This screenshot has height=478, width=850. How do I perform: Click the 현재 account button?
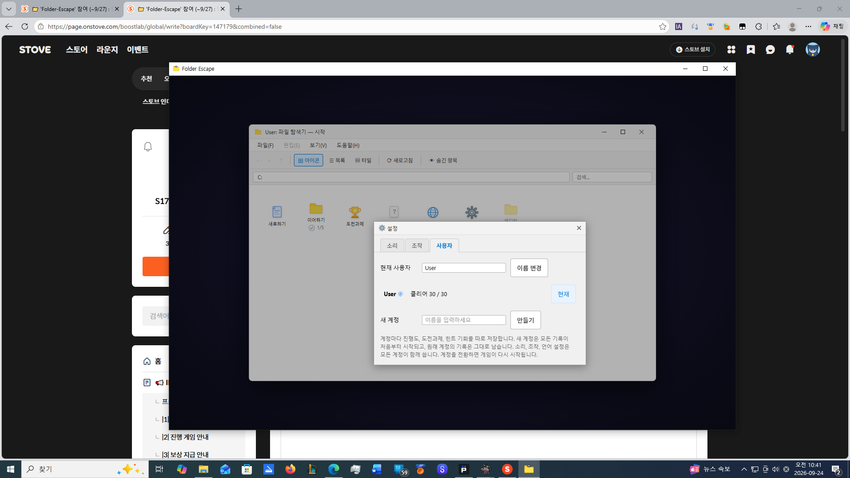click(563, 294)
